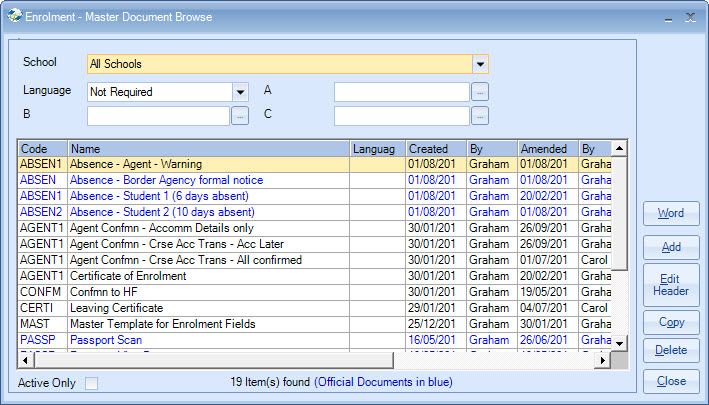
Task: Select Master Template for Enrolment Fields row
Action: (315, 324)
